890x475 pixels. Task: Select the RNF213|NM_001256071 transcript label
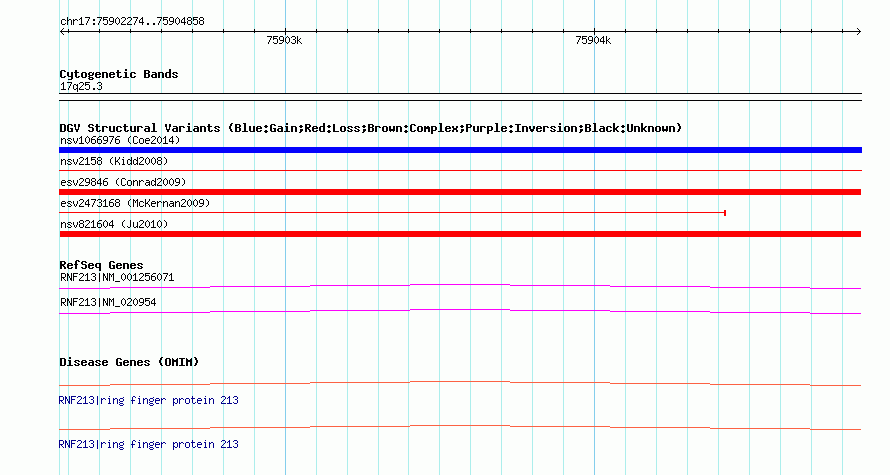coord(117,278)
